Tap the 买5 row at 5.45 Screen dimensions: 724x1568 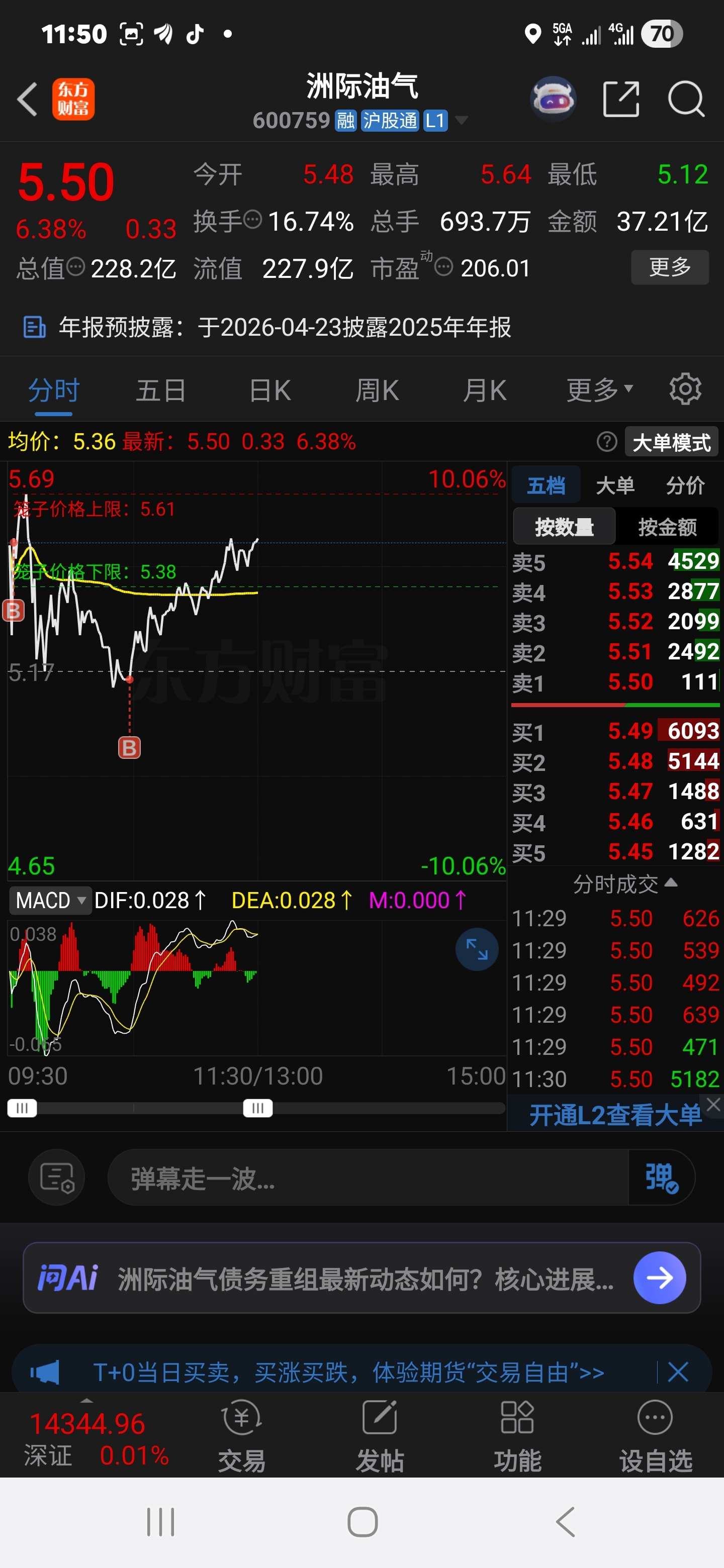pos(615,852)
